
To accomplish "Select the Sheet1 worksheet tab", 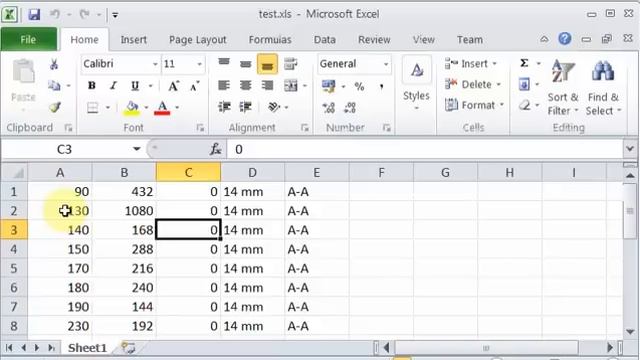I will click(x=87, y=348).
